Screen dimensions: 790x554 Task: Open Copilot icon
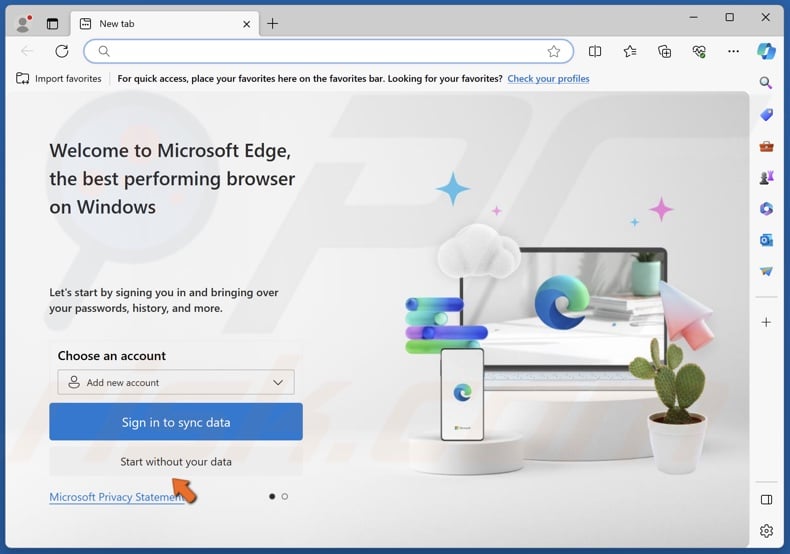tap(766, 51)
